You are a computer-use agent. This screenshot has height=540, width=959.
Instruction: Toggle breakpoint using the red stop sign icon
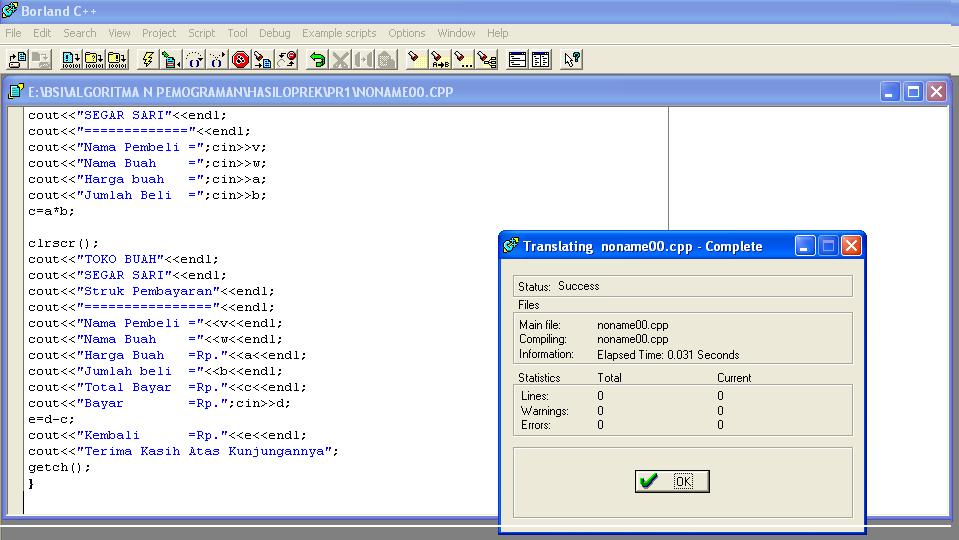click(240, 59)
